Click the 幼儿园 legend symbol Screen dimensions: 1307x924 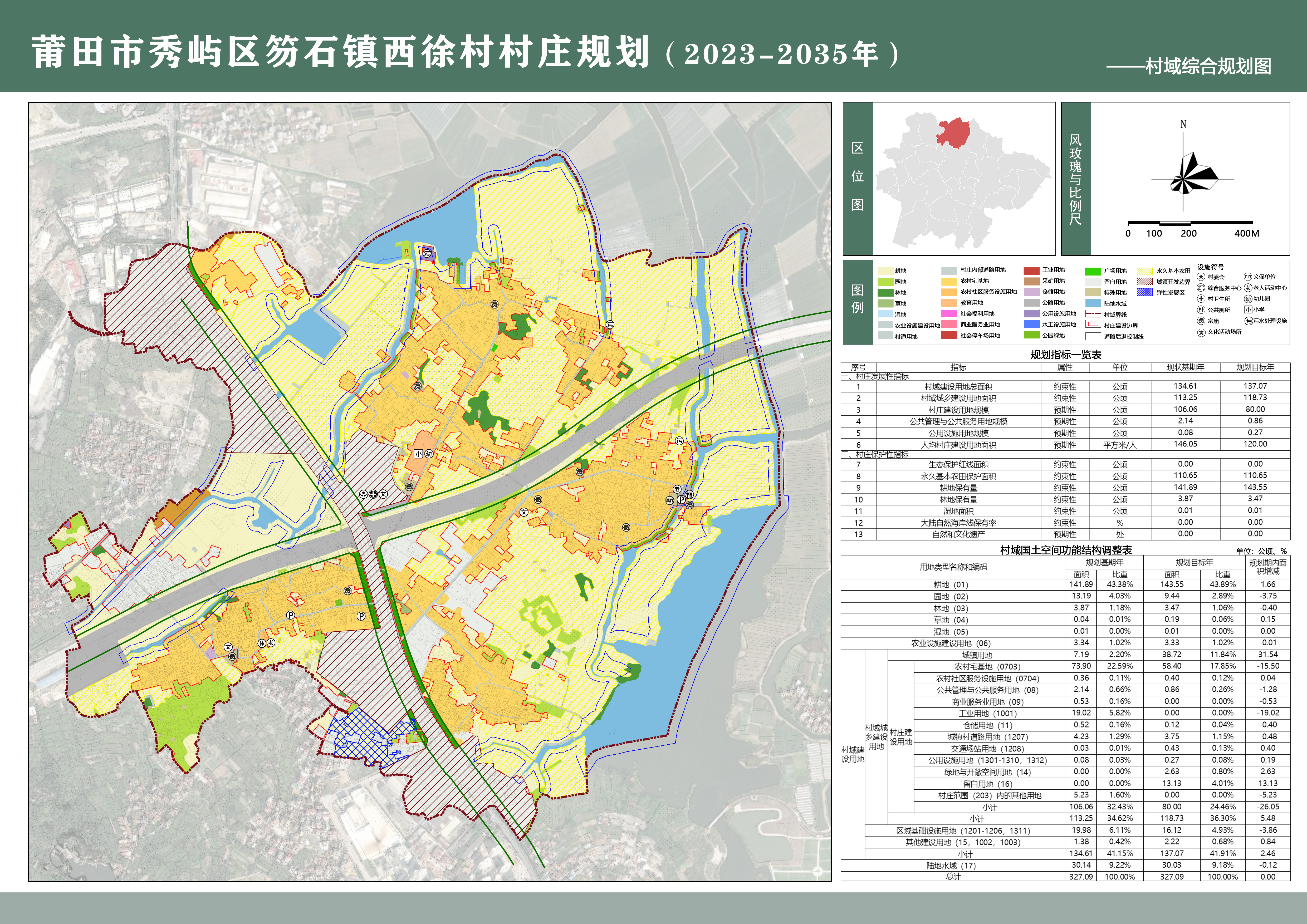click(1248, 299)
